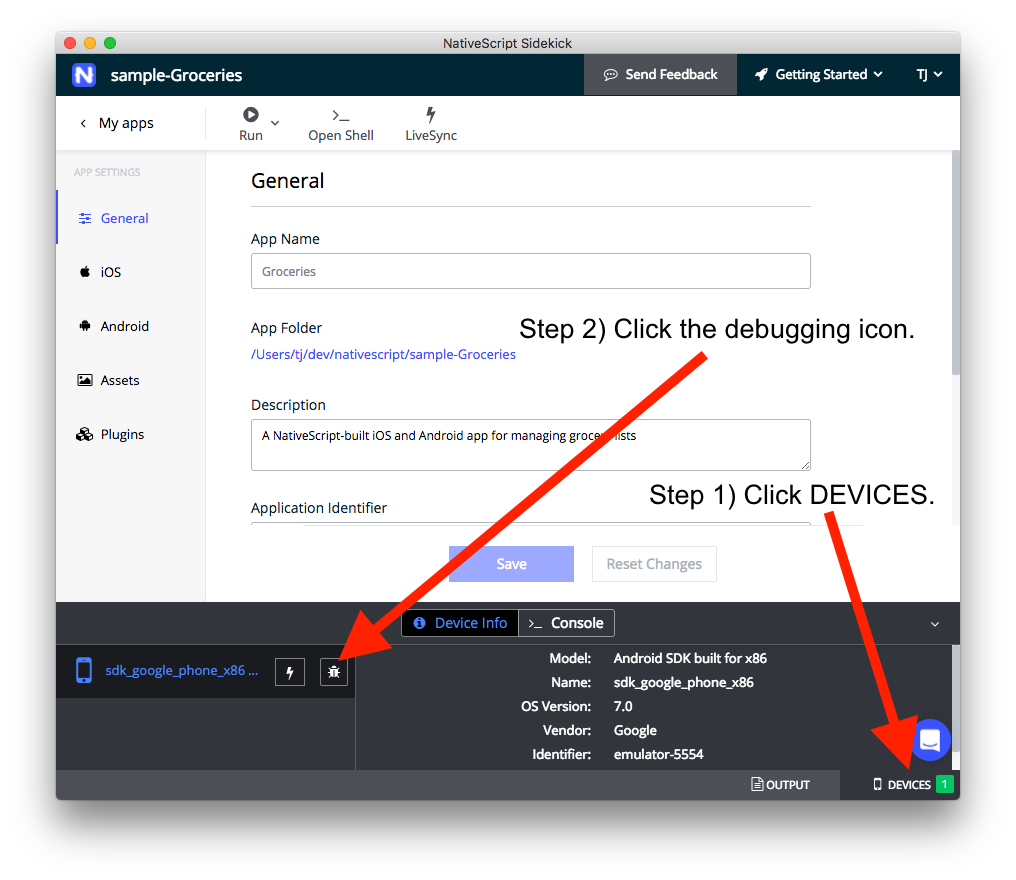Select the iOS settings section
This screenshot has height=880, width=1016.
tap(110, 272)
